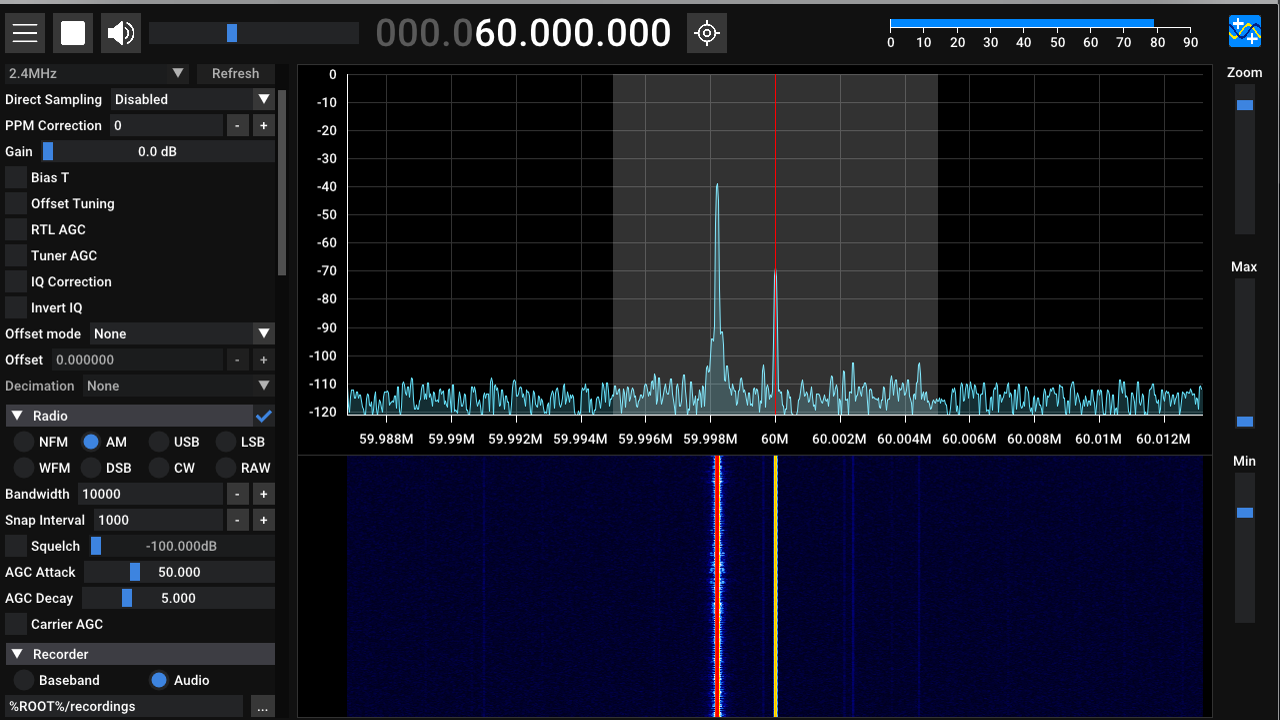Collapse the Recorder section
This screenshot has height=720, width=1280.
(x=16, y=653)
